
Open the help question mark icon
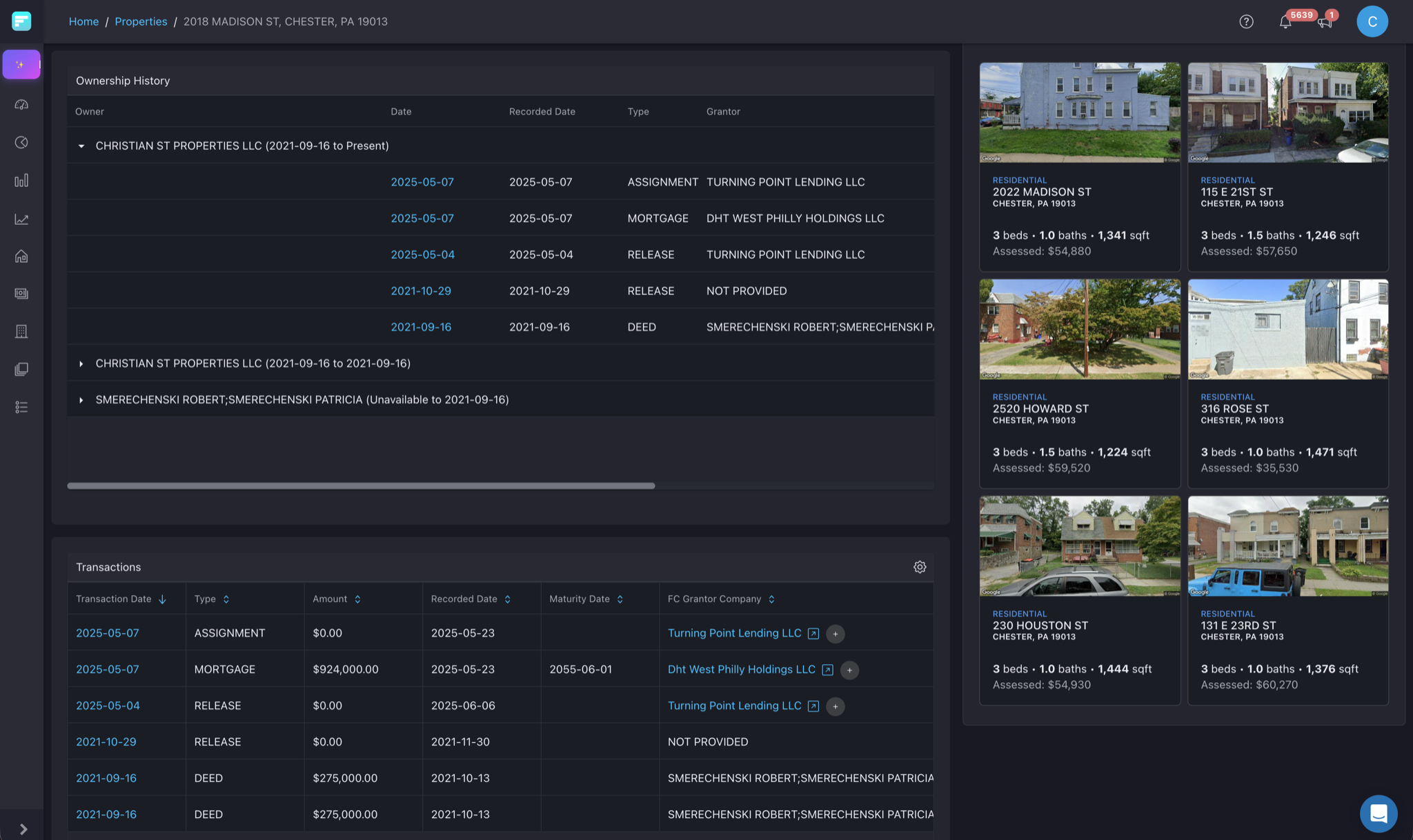(1246, 21)
